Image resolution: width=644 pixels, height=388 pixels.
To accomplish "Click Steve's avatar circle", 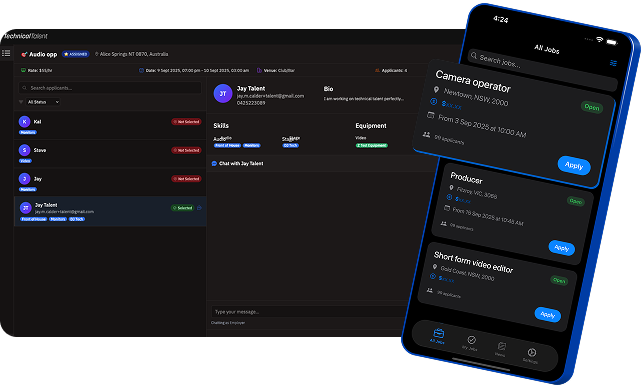I will [x=25, y=150].
